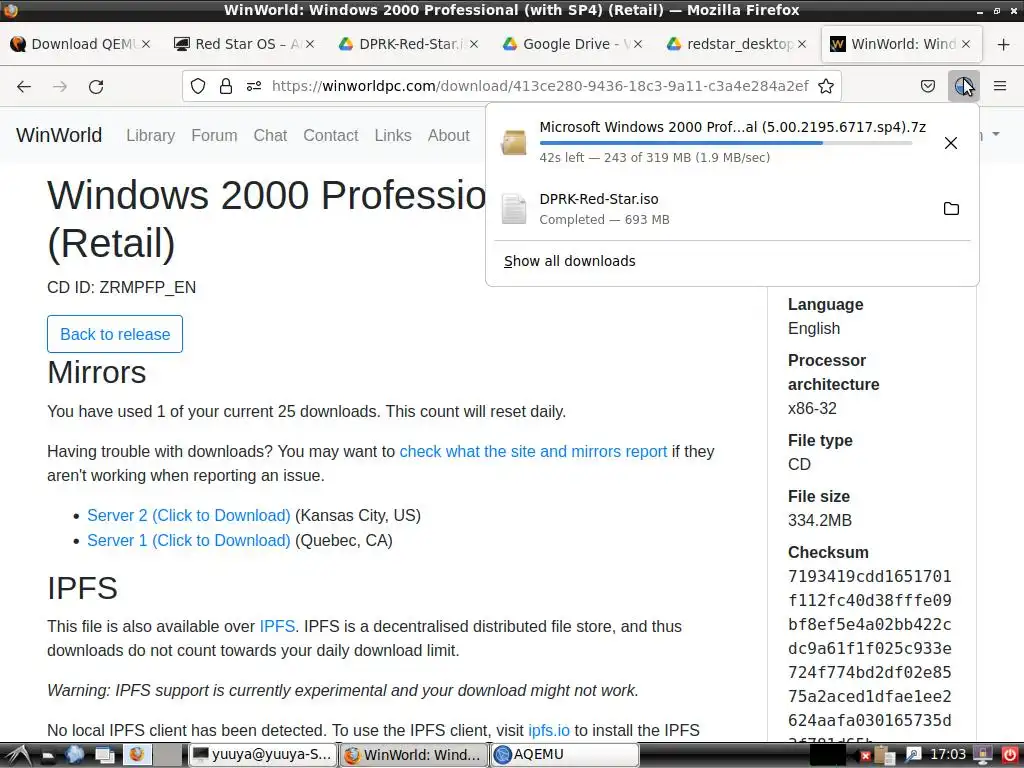Open site permissions icon in address bar
1024x768 pixels.
coord(254,86)
